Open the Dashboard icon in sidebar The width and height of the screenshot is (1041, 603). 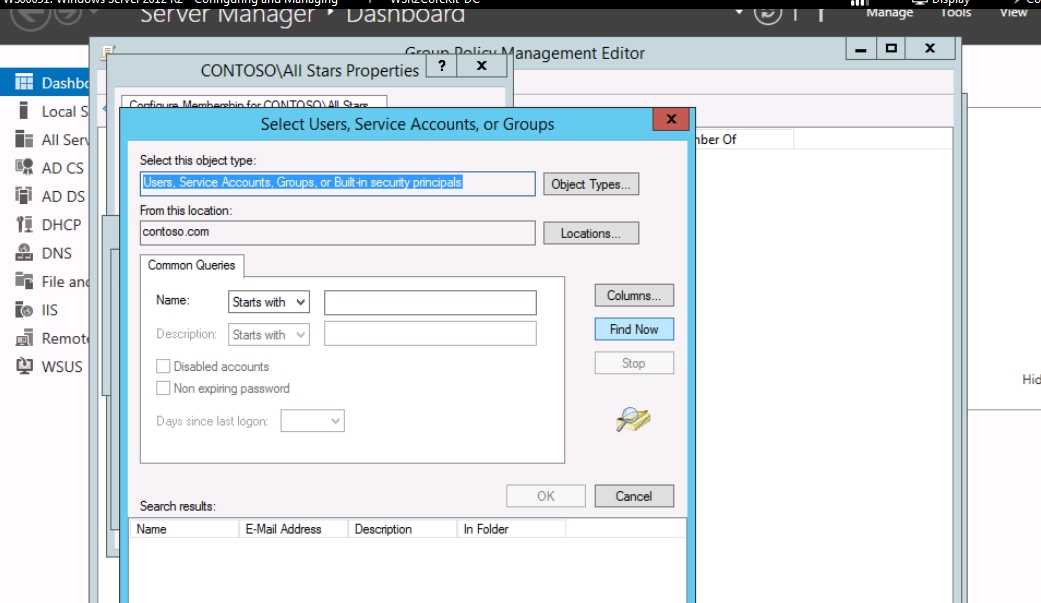(25, 83)
